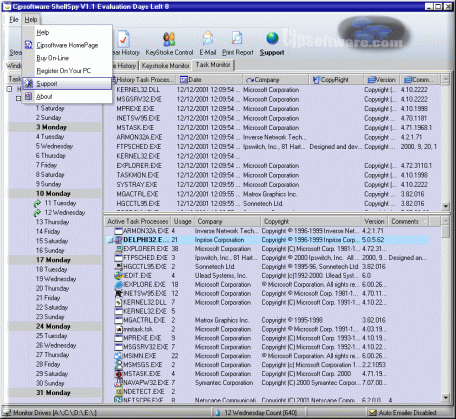Click the Clear History checkmark icon
Image resolution: width=456 pixels, height=419 pixels.
point(124,39)
